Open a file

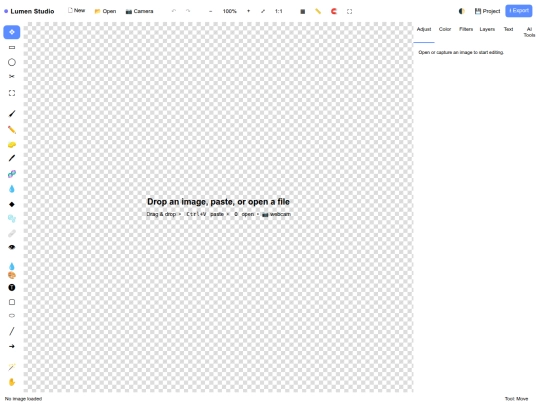point(105,11)
